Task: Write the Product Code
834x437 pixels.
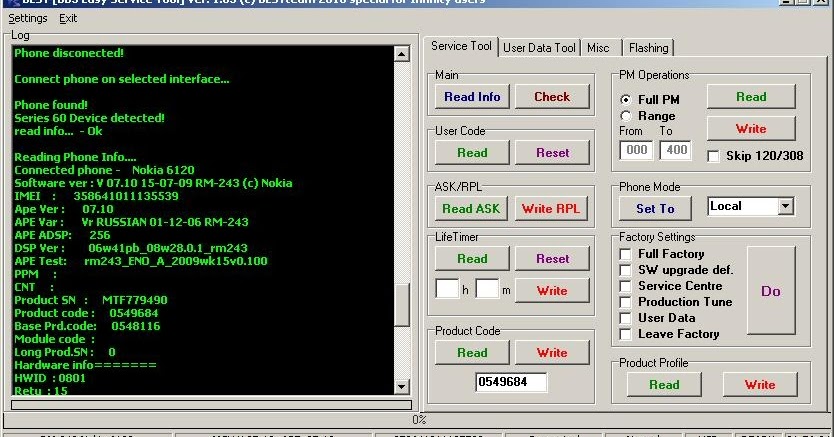Action: point(552,352)
